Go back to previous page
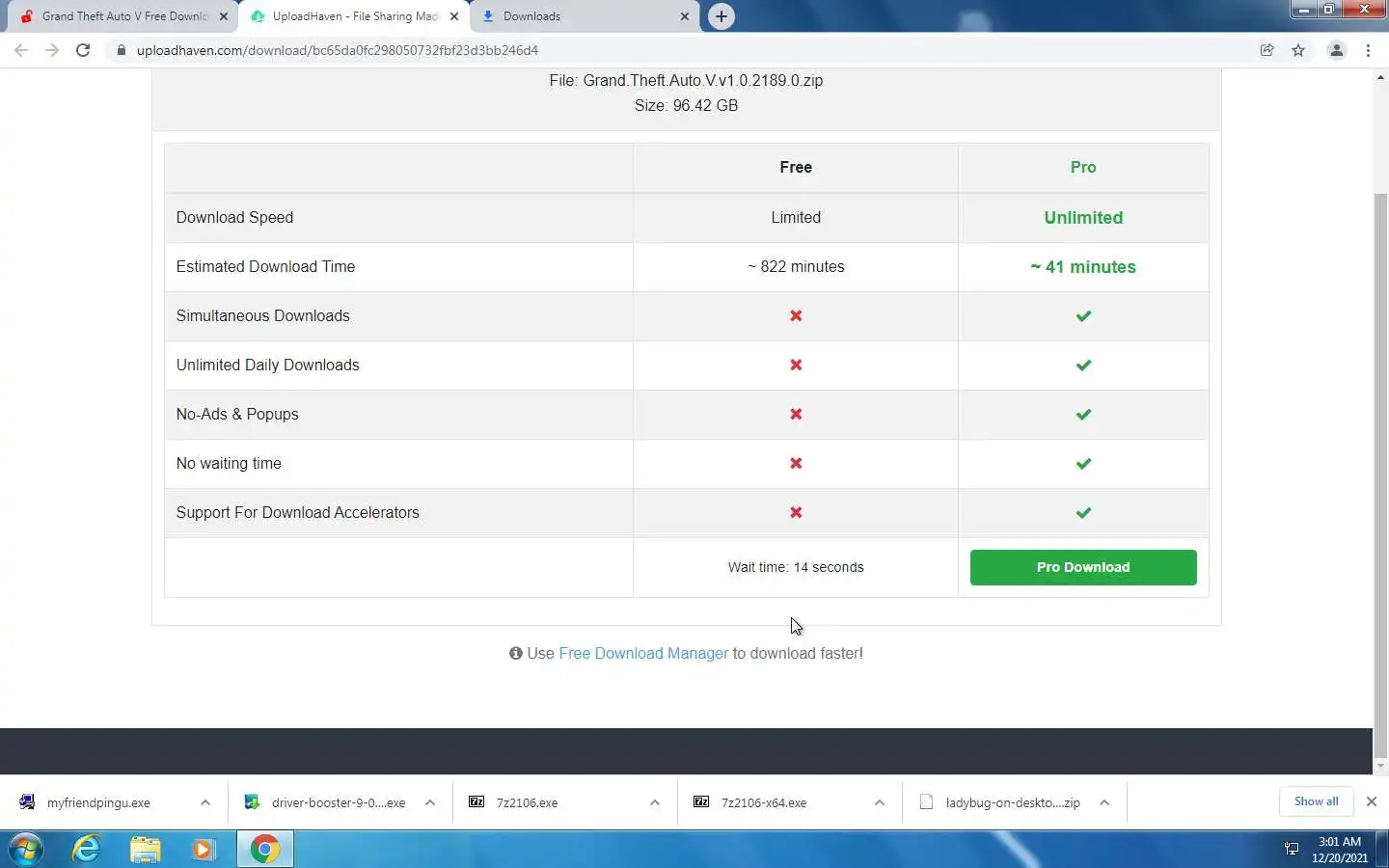 click(x=21, y=50)
